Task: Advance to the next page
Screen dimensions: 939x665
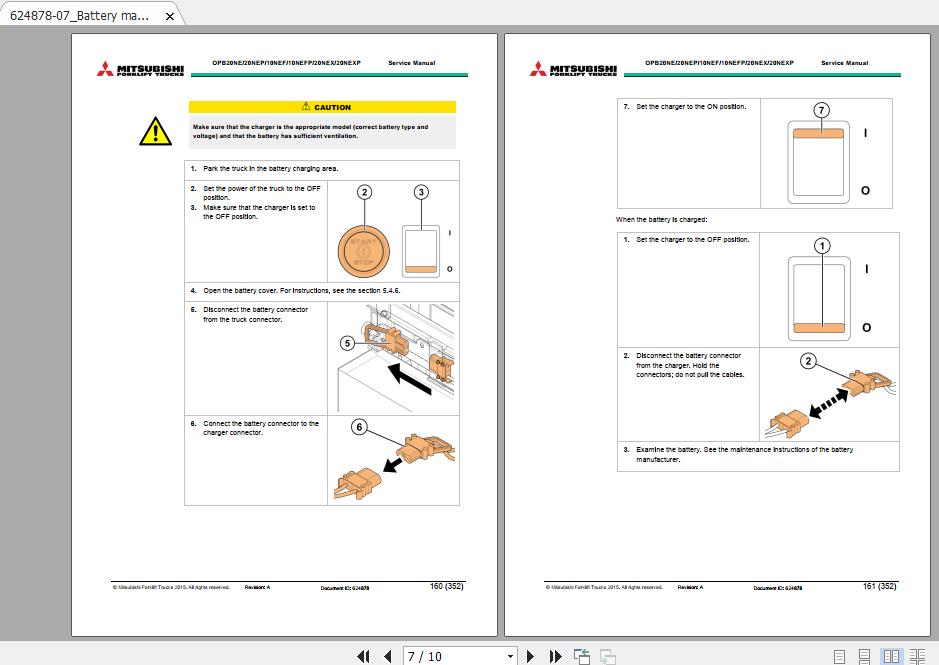Action: 530,656
